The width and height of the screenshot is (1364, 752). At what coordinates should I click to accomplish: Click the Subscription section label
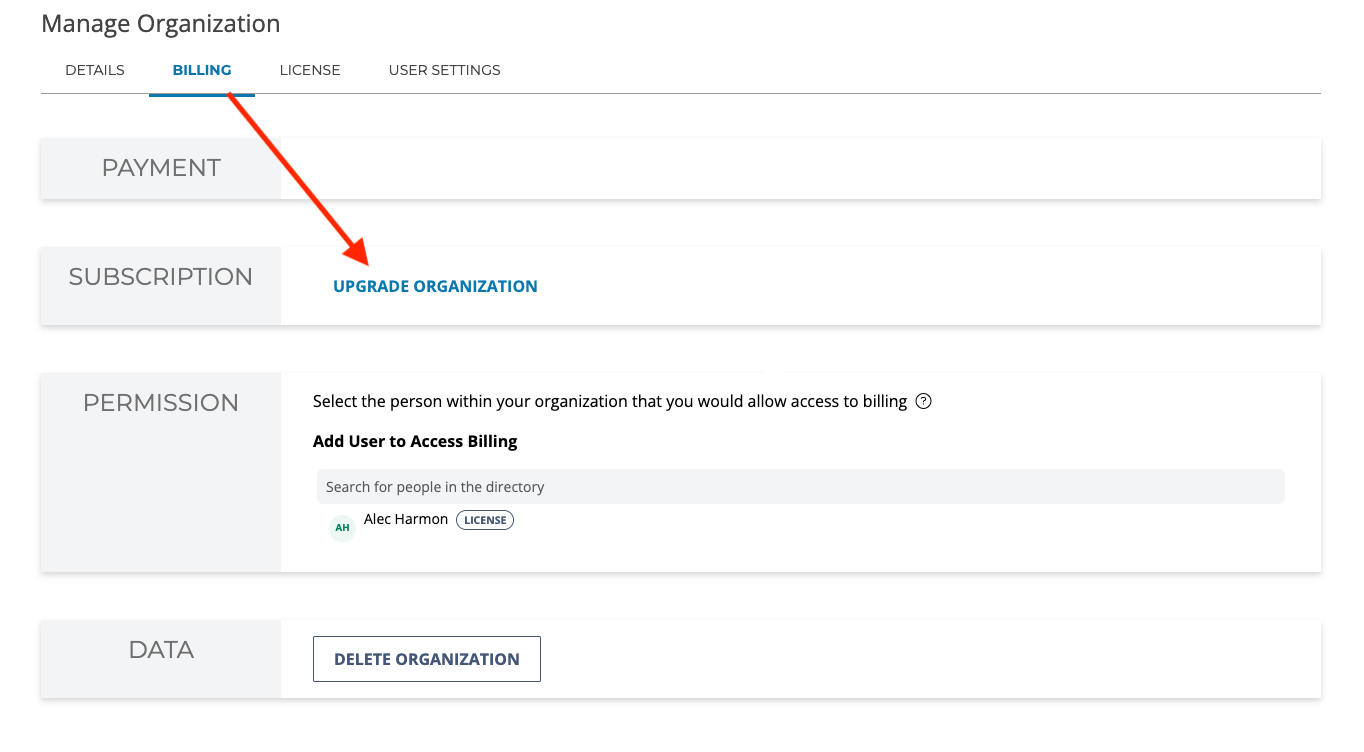pyautogui.click(x=161, y=277)
